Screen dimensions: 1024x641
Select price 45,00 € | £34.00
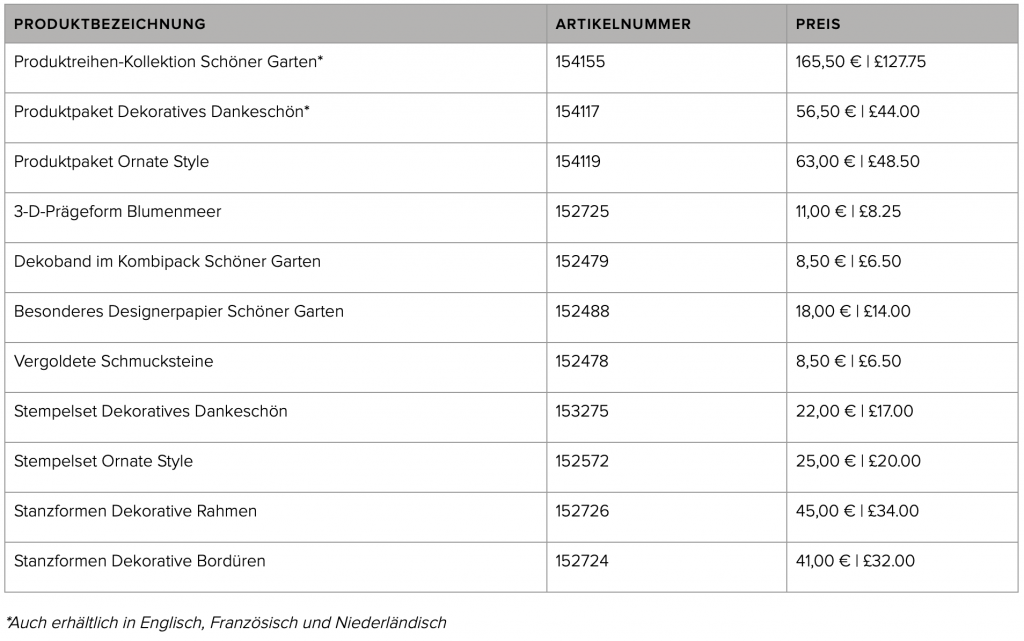click(857, 511)
